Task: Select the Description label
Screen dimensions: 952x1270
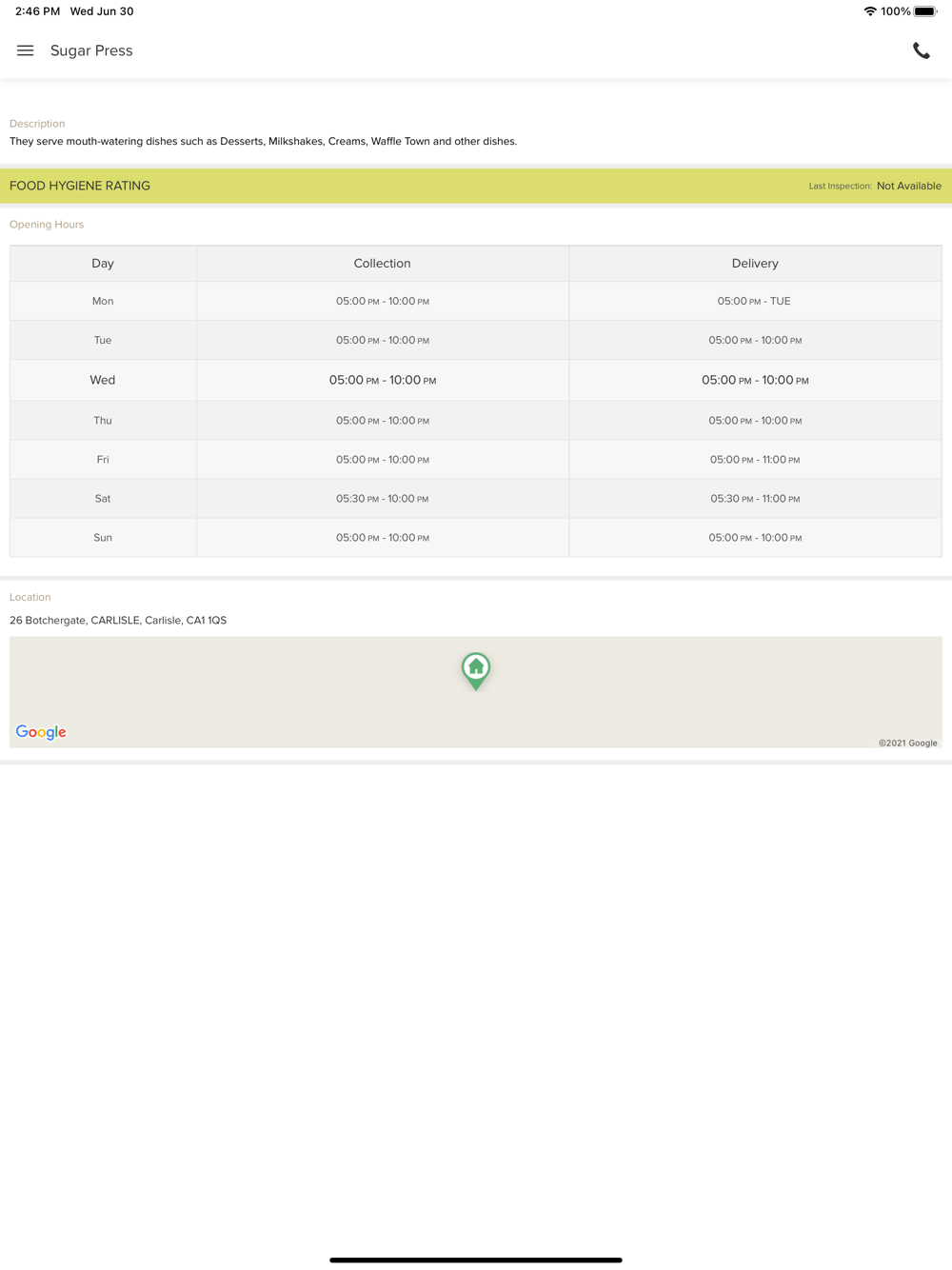Action: (x=37, y=124)
